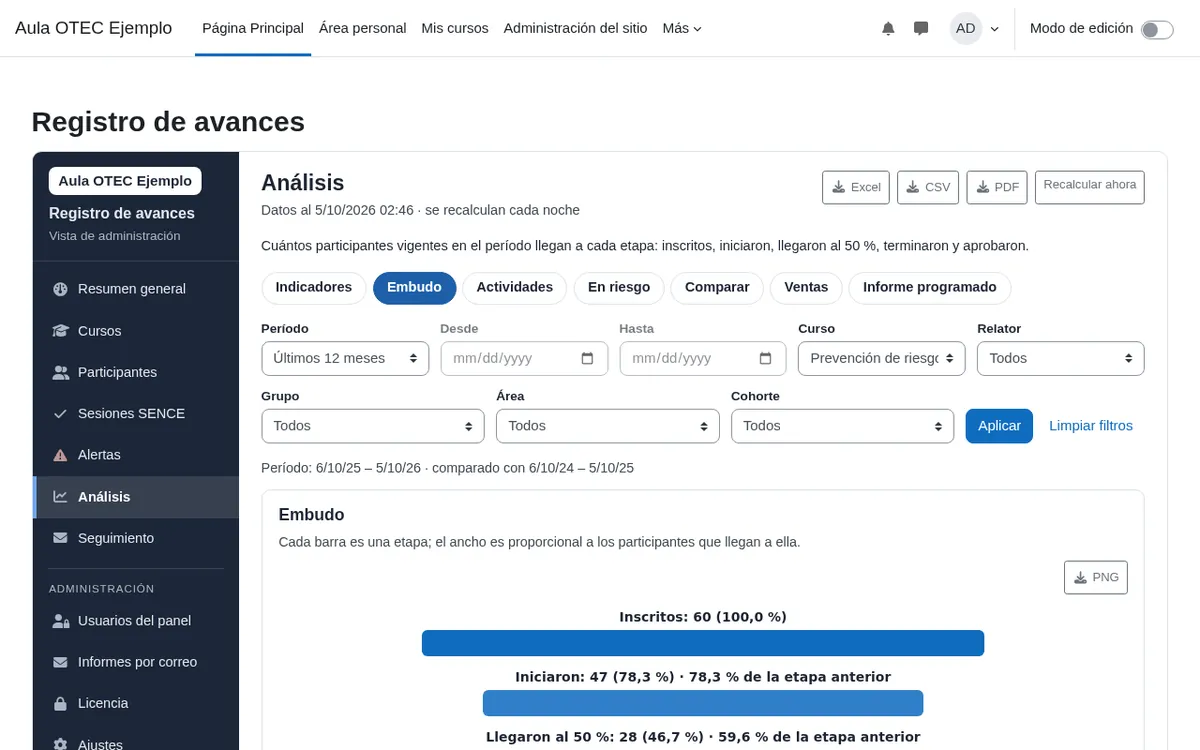The height and width of the screenshot is (750, 1200).
Task: Open the Cohorte dropdown
Action: coord(843,426)
